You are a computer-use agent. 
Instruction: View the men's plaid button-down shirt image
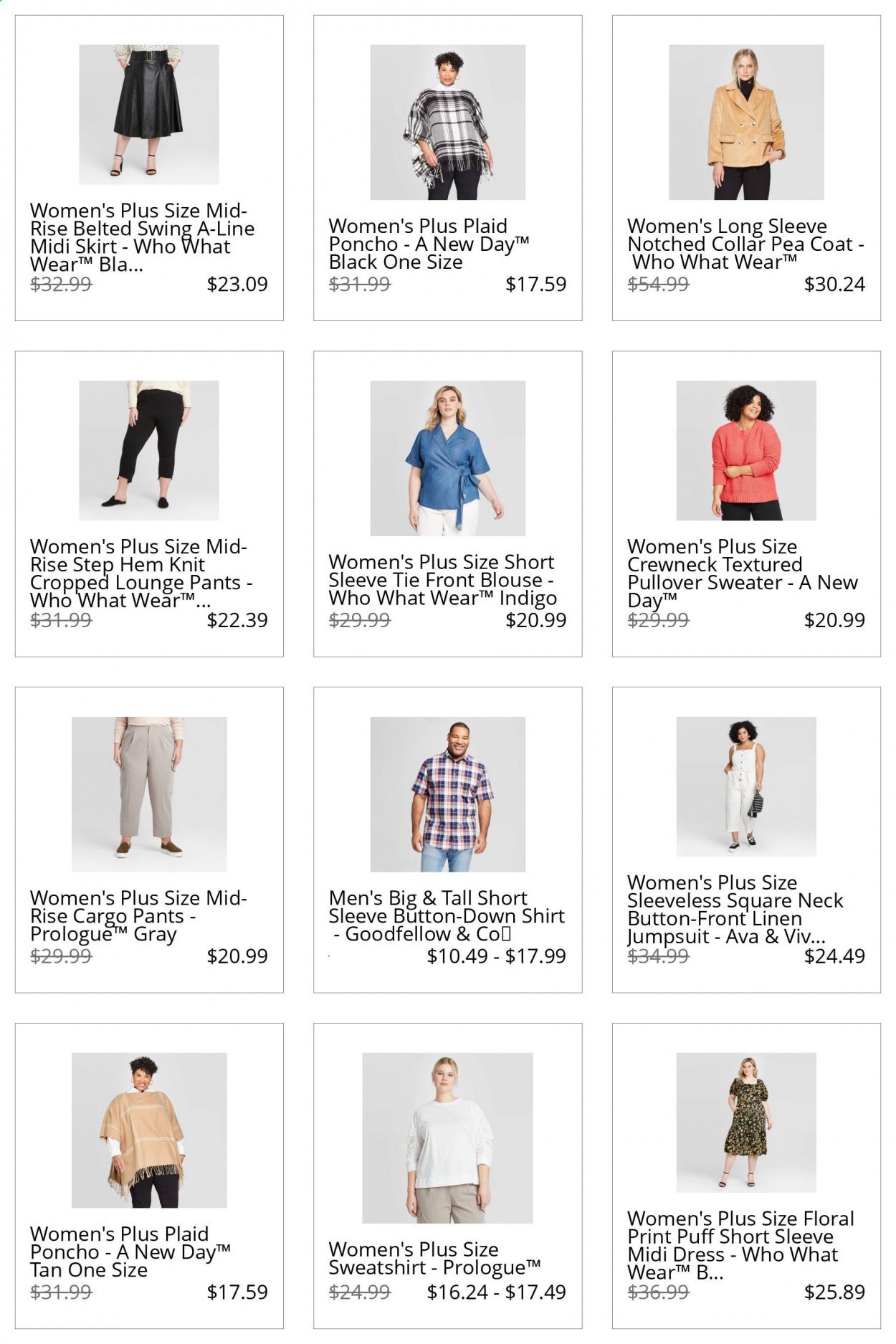point(447,794)
